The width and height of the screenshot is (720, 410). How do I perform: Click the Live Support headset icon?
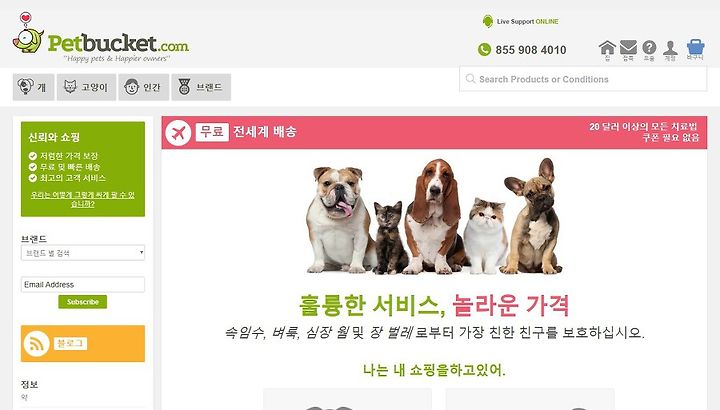pos(488,21)
